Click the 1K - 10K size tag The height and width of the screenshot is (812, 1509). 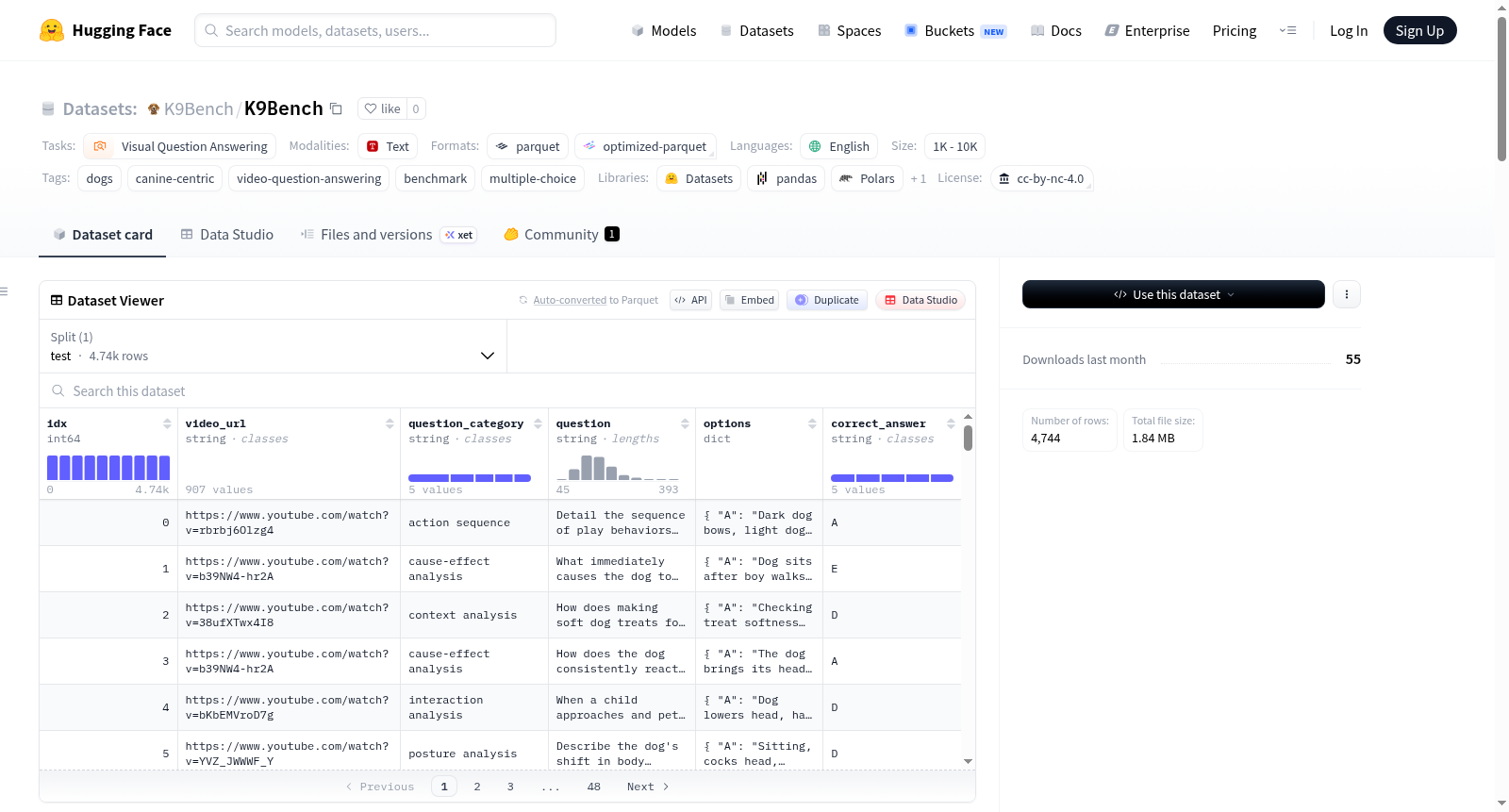click(954, 146)
